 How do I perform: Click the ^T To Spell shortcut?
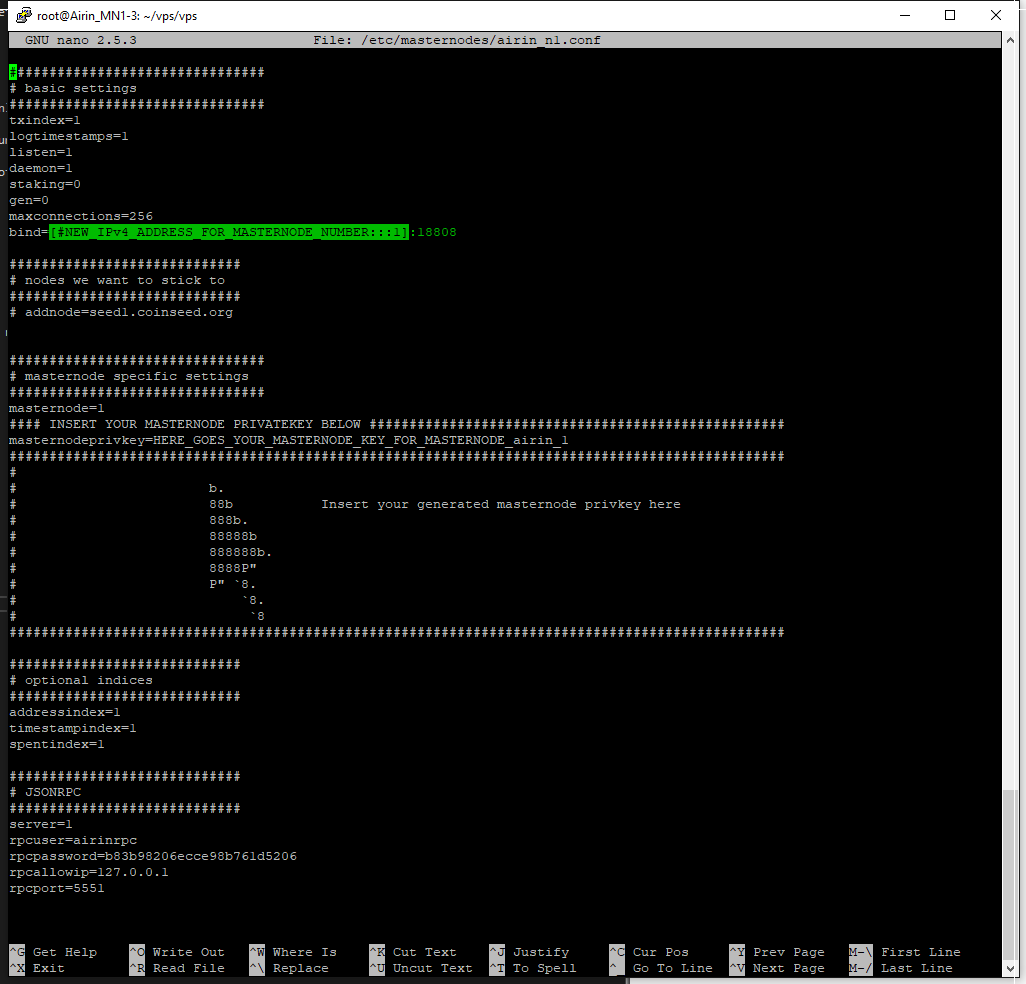(x=533, y=968)
